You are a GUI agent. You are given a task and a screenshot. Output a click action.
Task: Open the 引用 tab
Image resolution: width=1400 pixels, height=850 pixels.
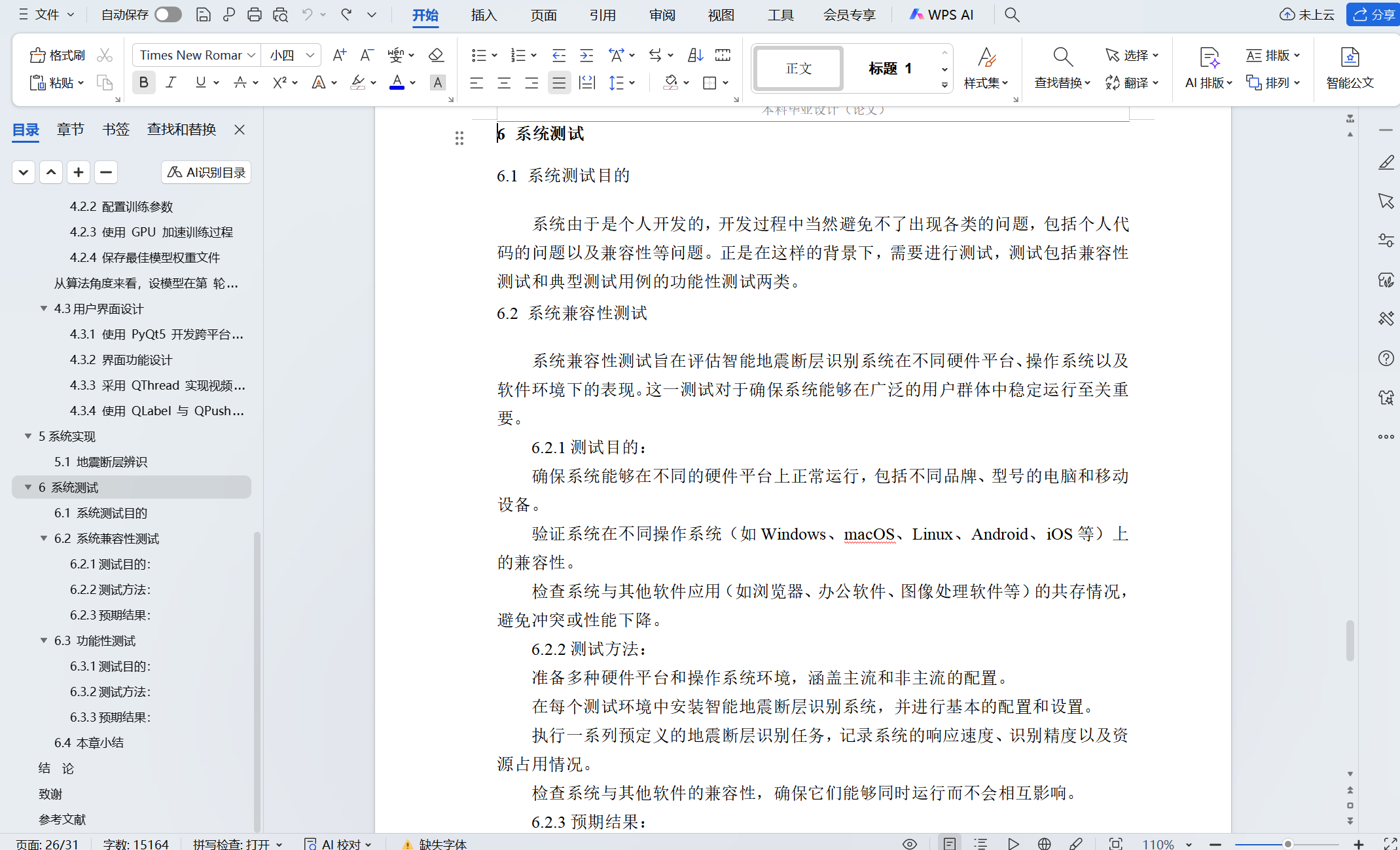(603, 14)
